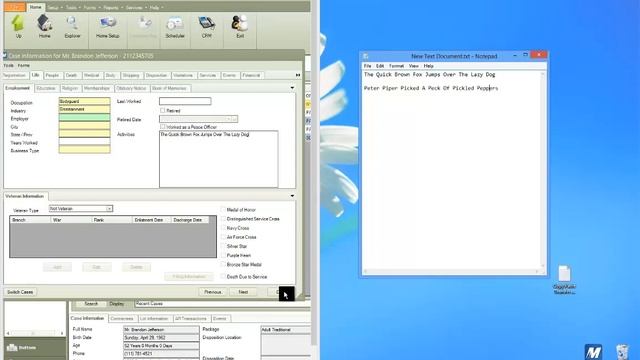Viewport: 640px width, 360px height.
Task: Select the Religion sub-tab
Action: coord(70,88)
